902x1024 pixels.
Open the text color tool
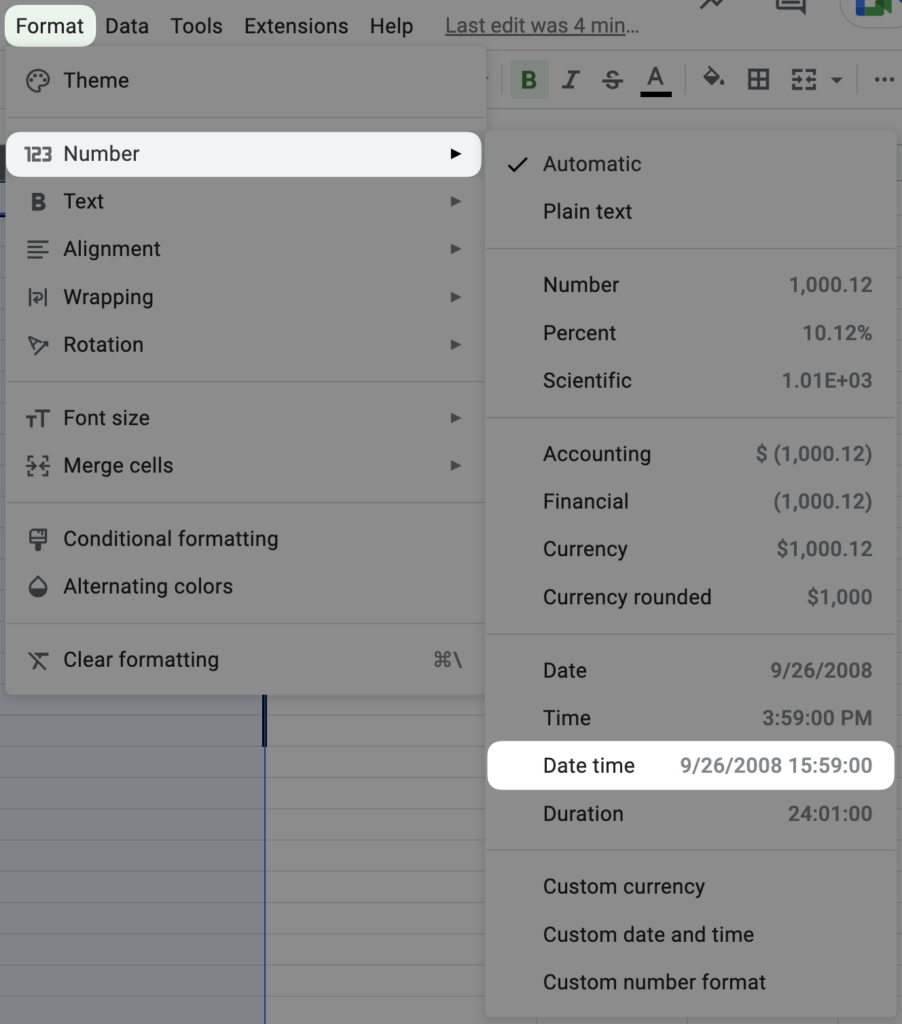(653, 79)
